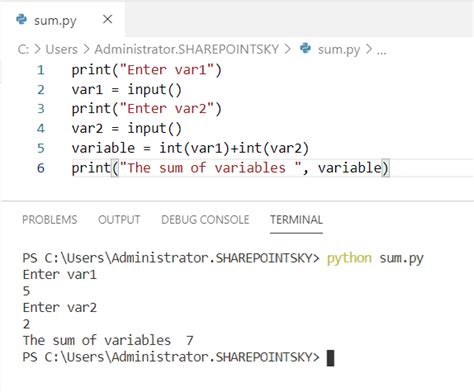Click line number 5 in gutter
Viewport: 474px width, 392px height.
click(x=41, y=148)
